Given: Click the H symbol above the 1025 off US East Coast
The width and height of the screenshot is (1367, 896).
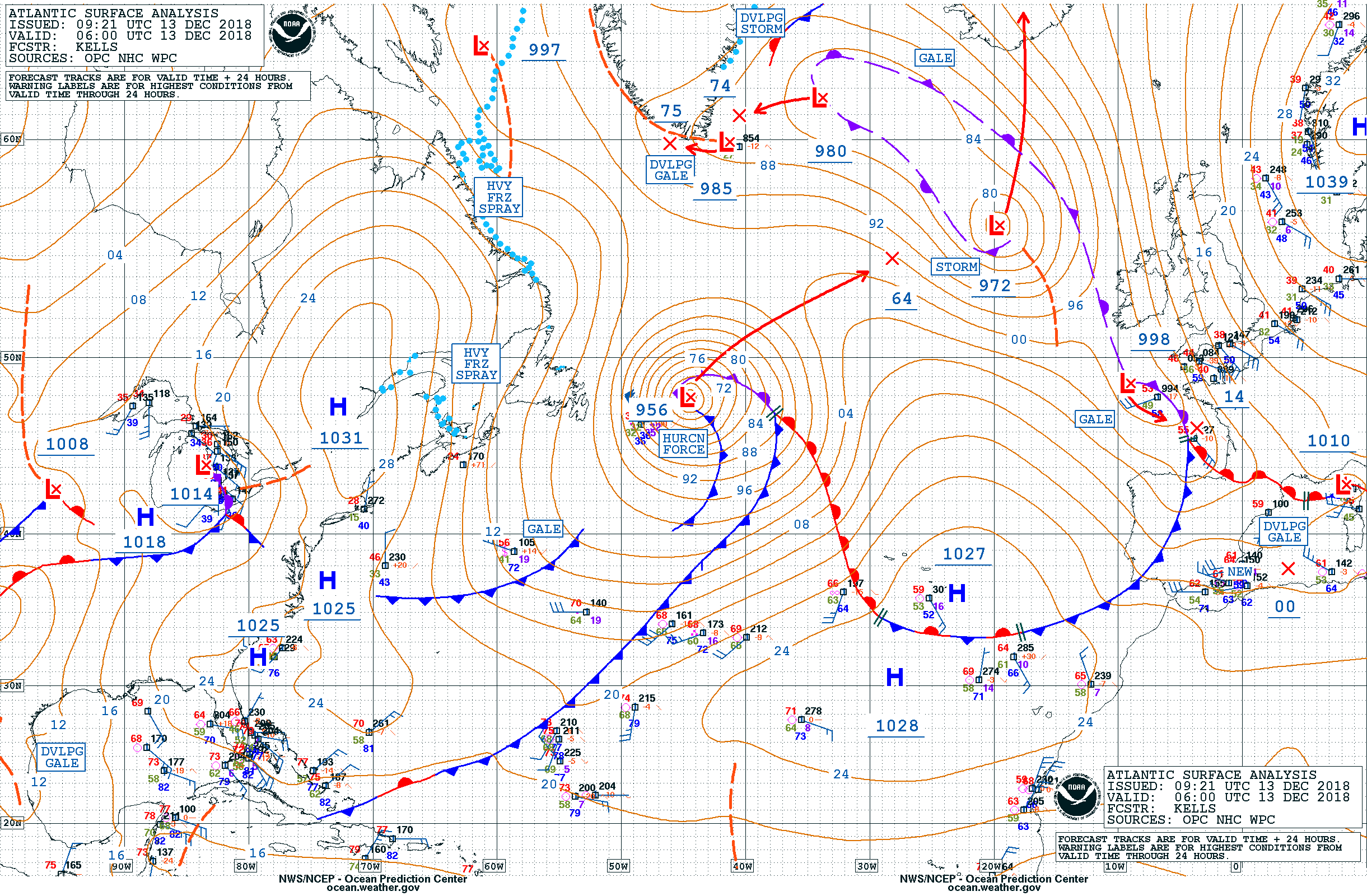Looking at the screenshot, I should pos(328,580).
